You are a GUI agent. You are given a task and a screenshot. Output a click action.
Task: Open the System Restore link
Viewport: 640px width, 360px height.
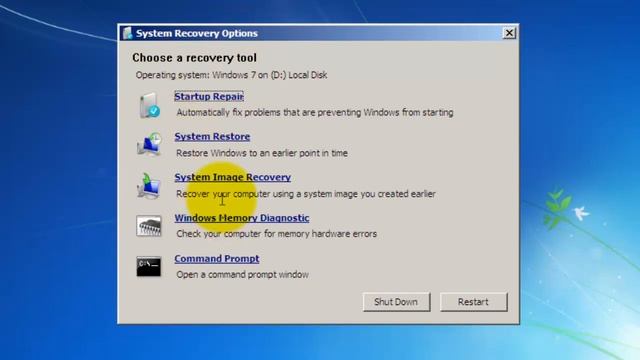tap(212, 136)
